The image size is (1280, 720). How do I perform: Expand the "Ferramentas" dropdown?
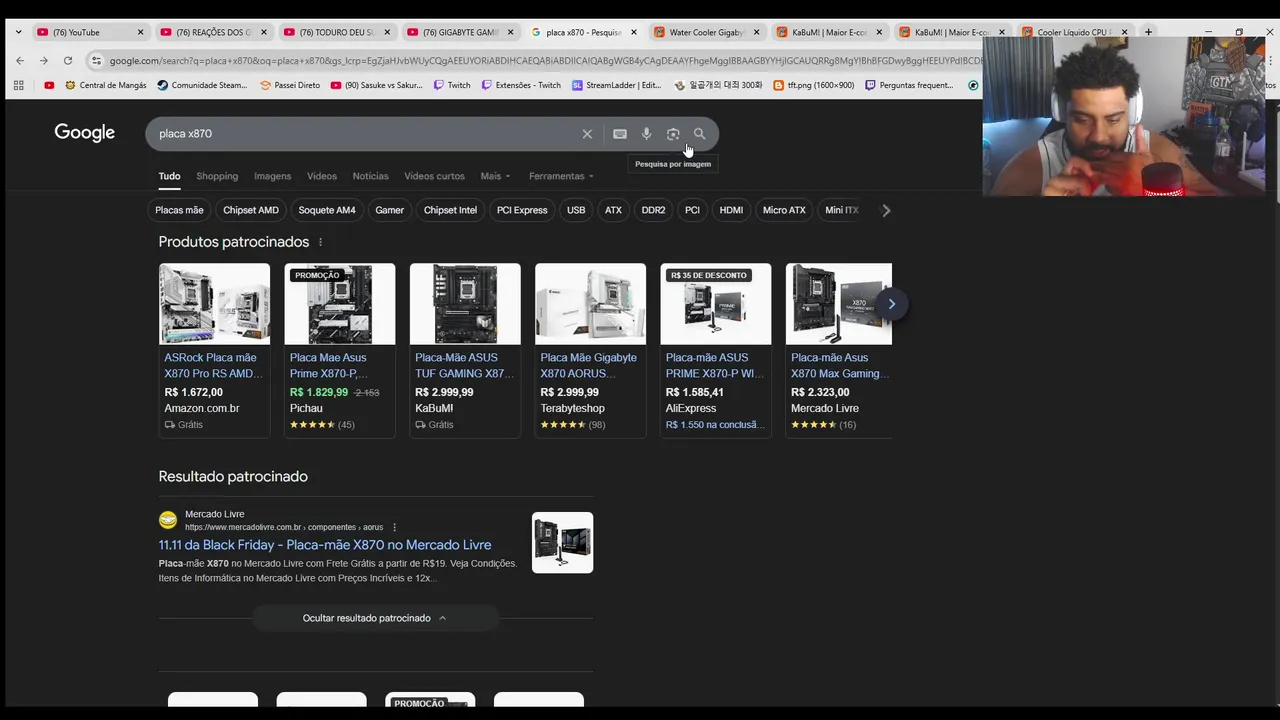tap(561, 176)
